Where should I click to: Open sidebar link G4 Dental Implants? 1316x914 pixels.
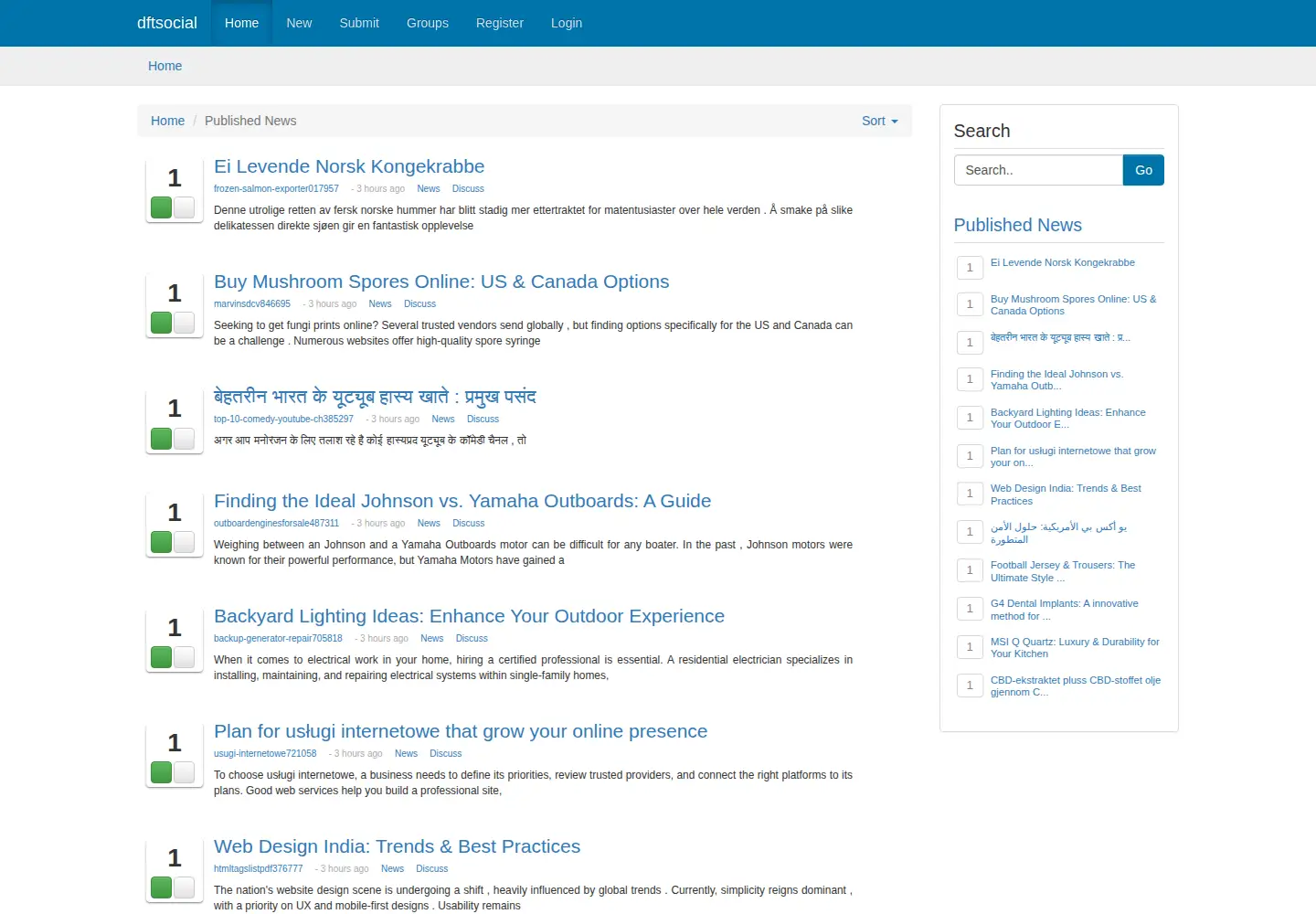tap(1065, 610)
